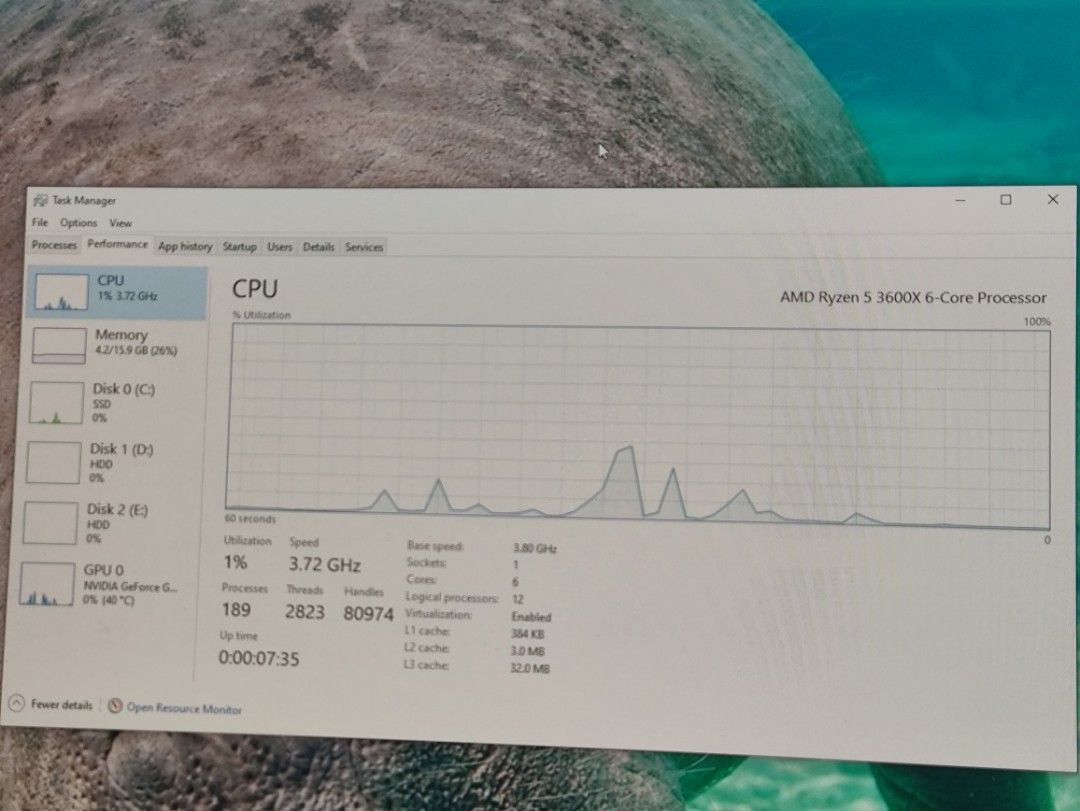The height and width of the screenshot is (811, 1080).
Task: Click the up time value 0:00:07:35
Action: [x=259, y=659]
